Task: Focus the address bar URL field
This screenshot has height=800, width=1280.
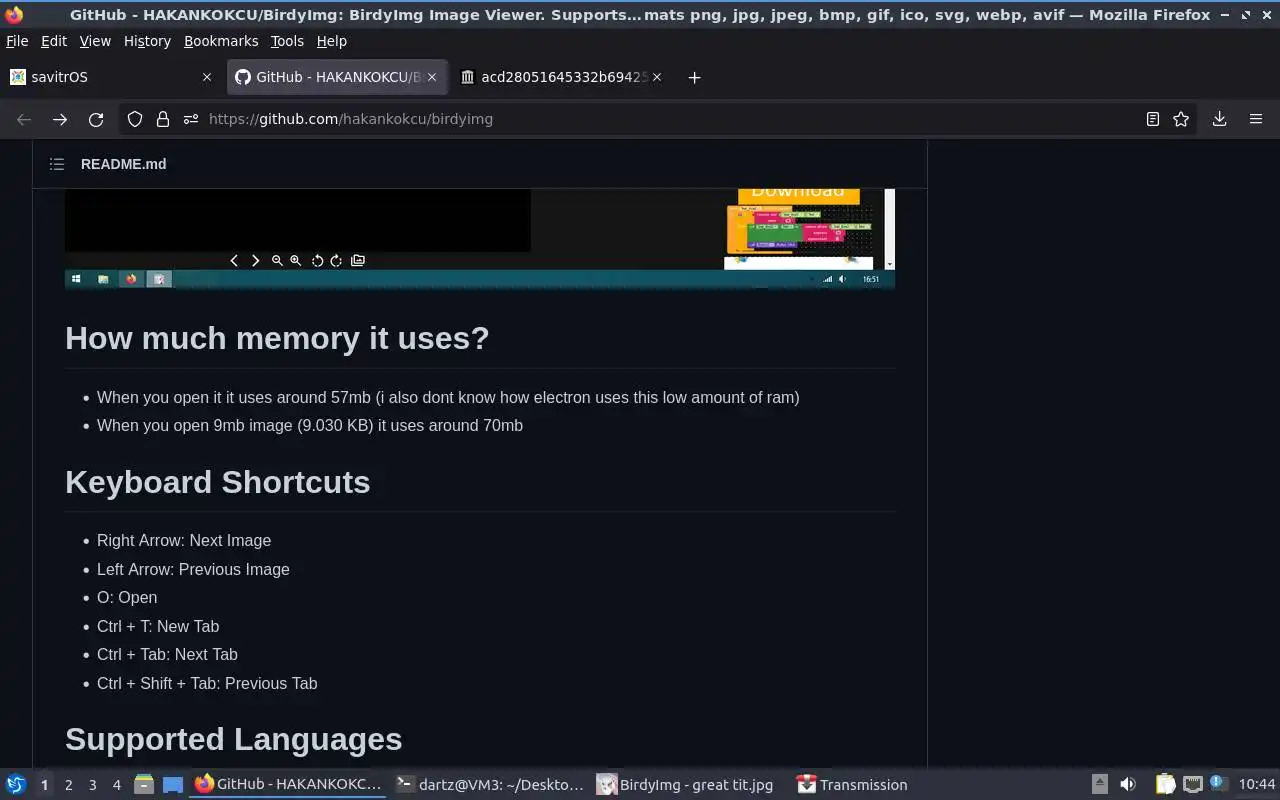Action: [x=660, y=119]
